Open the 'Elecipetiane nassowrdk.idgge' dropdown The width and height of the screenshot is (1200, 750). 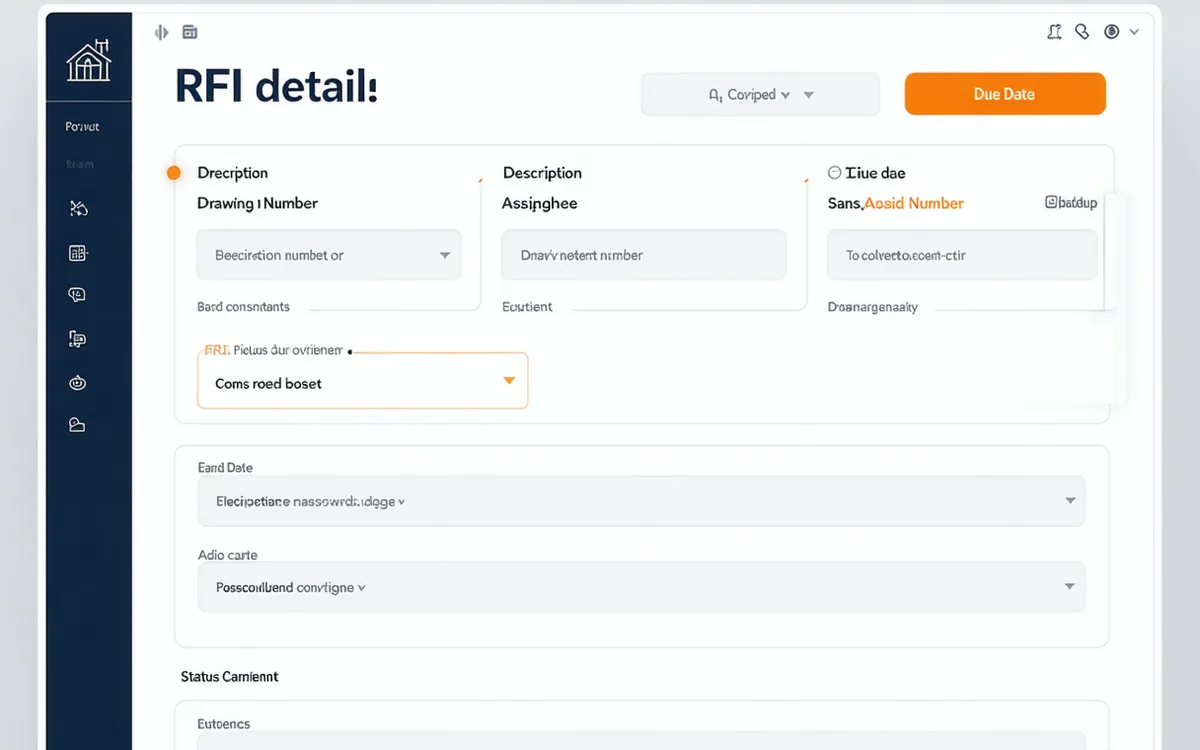tap(641, 501)
